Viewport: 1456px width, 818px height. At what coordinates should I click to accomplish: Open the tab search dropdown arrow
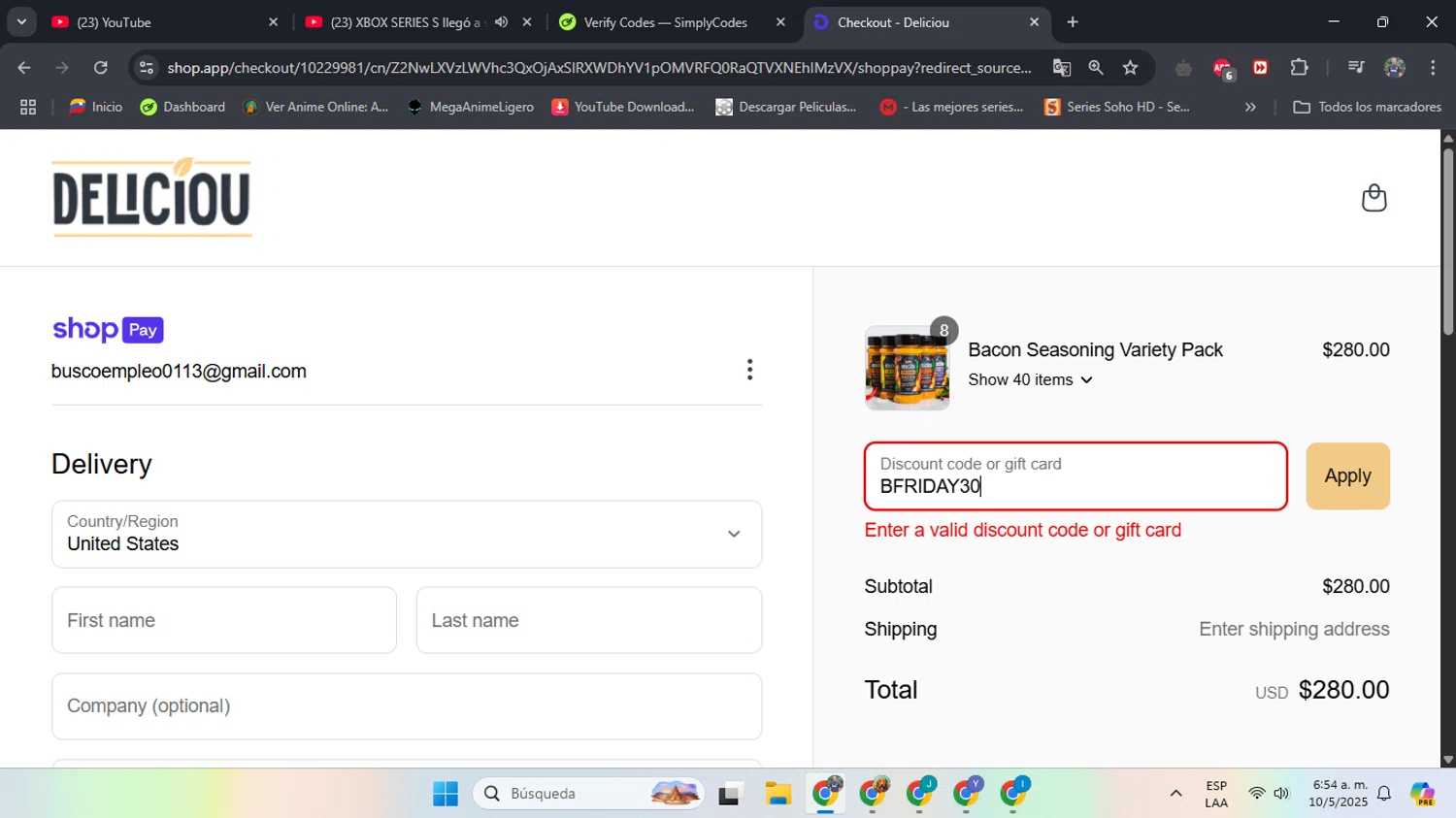[x=21, y=21]
